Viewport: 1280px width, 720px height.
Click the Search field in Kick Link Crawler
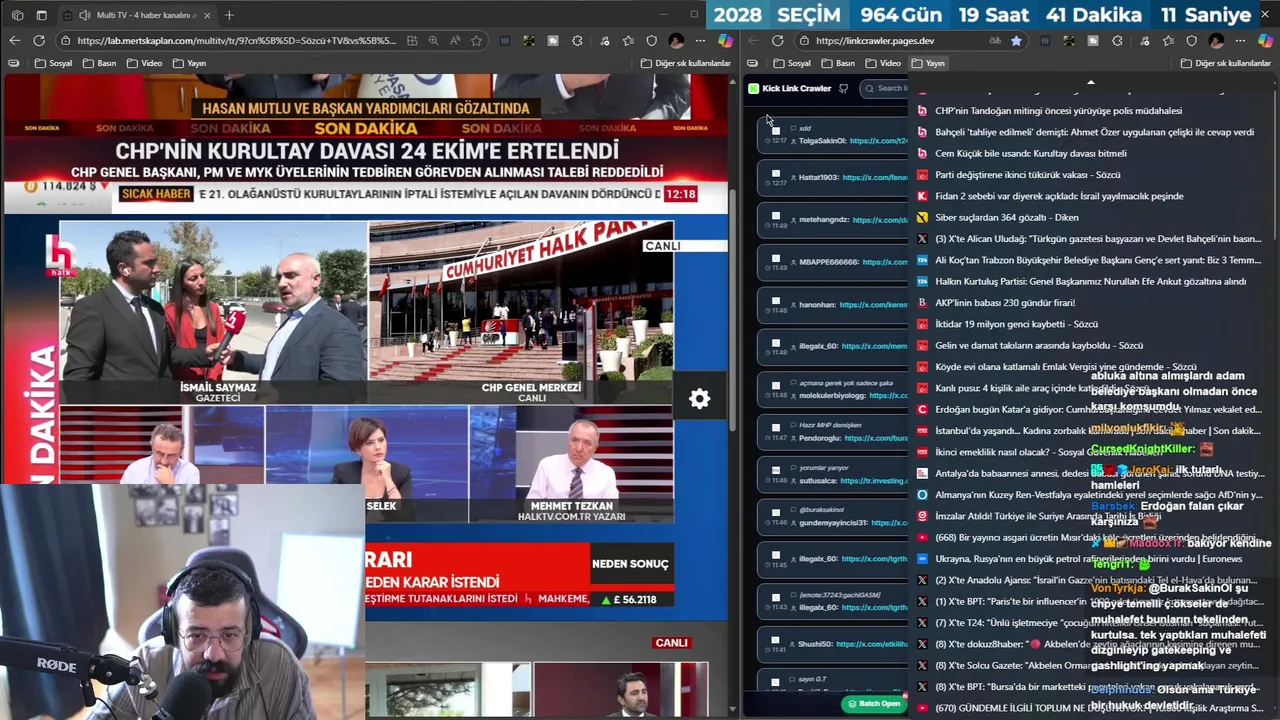click(x=886, y=88)
